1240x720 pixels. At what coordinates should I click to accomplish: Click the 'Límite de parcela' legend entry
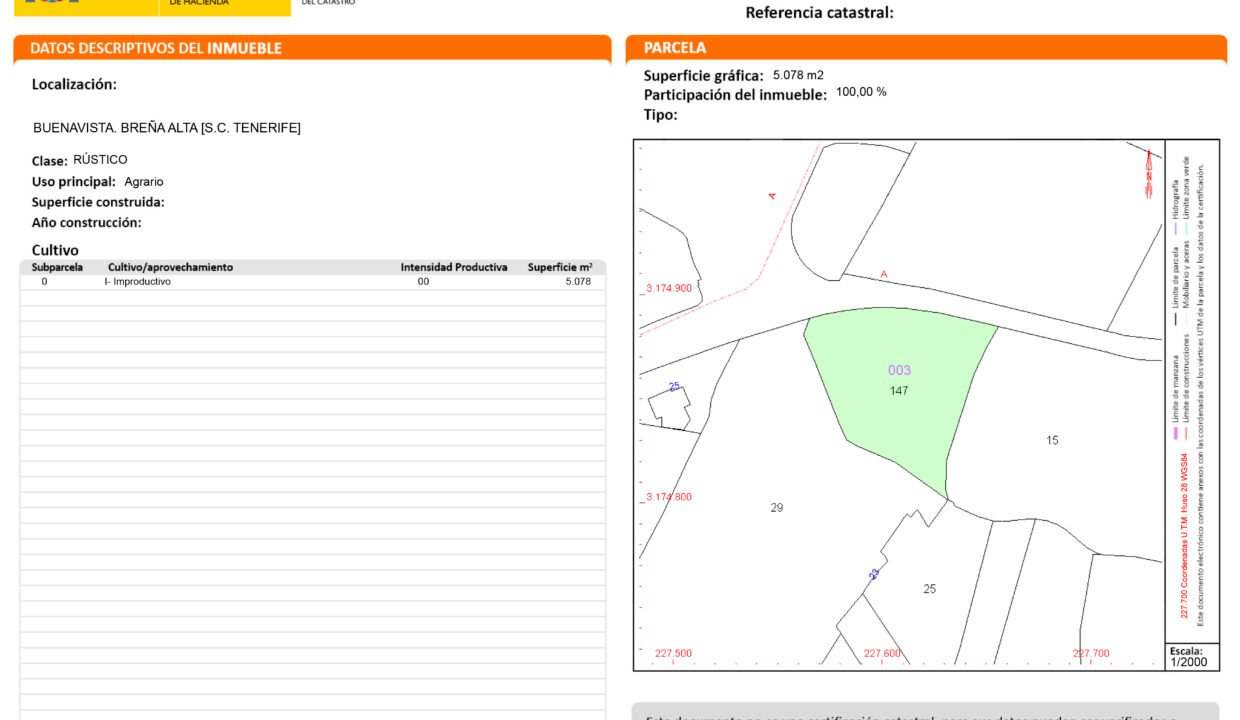(x=1175, y=288)
